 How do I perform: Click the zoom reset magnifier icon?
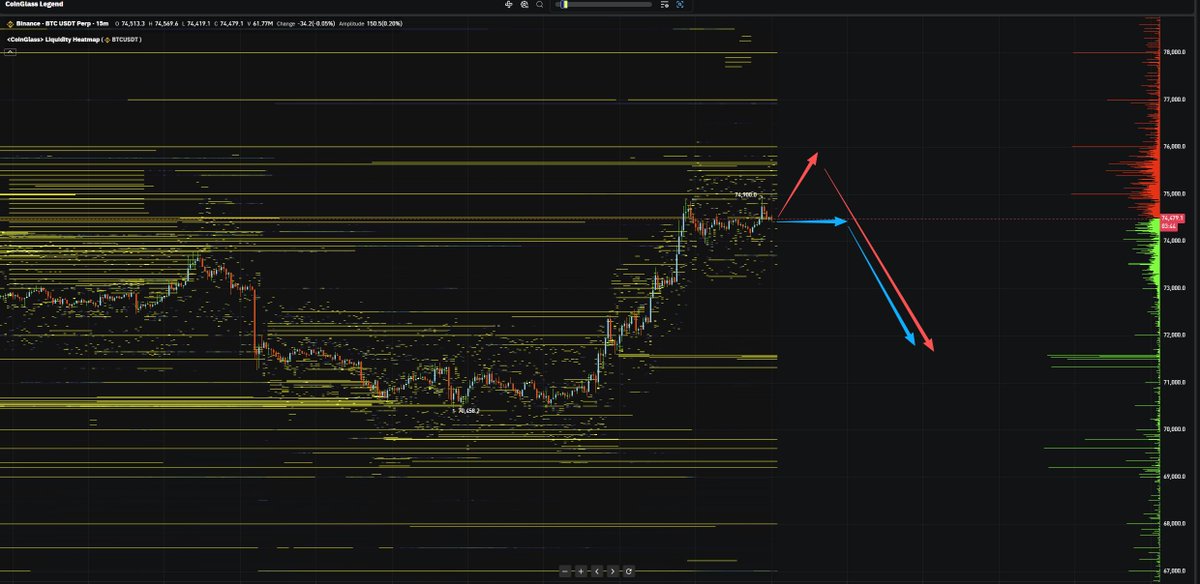(x=524, y=5)
